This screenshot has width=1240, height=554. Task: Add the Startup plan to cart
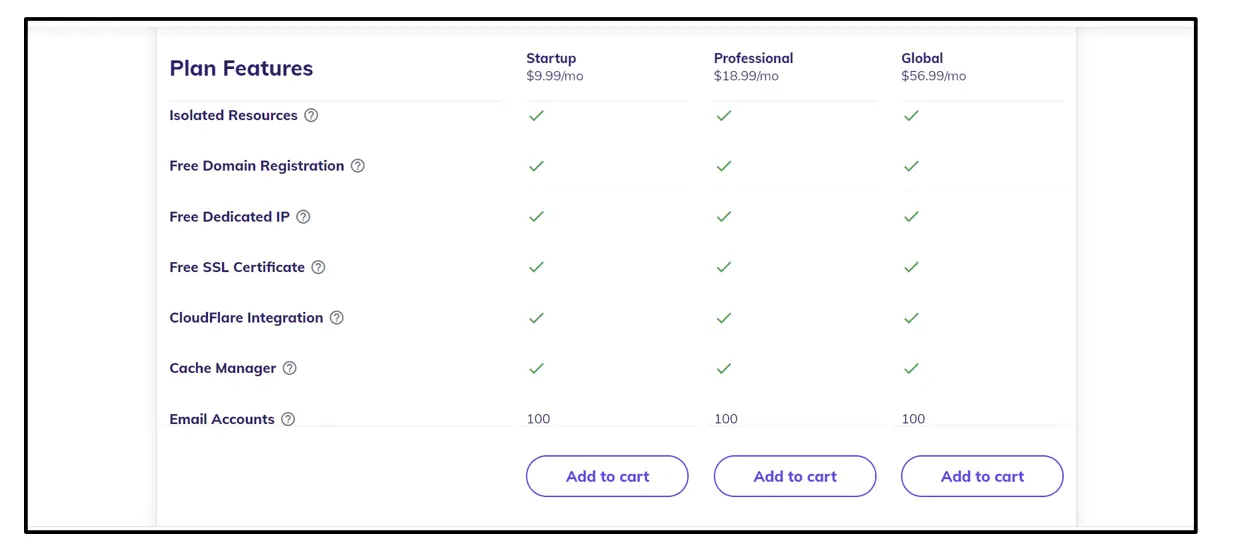pyautogui.click(x=607, y=476)
